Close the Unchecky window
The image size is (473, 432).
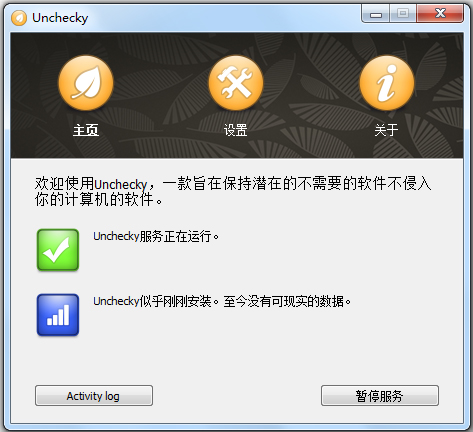[x=440, y=14]
